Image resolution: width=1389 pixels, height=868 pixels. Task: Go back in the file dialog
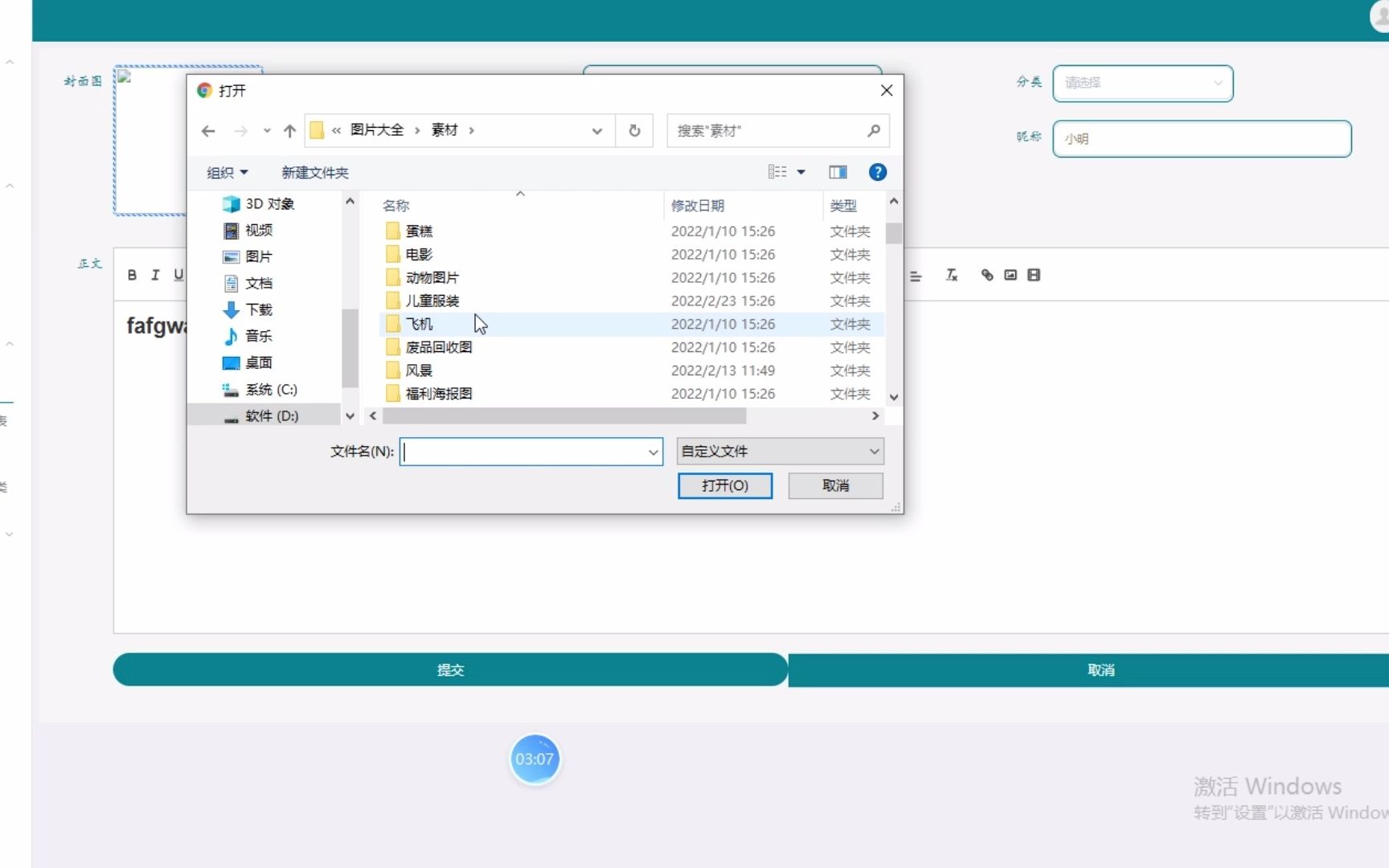point(208,131)
